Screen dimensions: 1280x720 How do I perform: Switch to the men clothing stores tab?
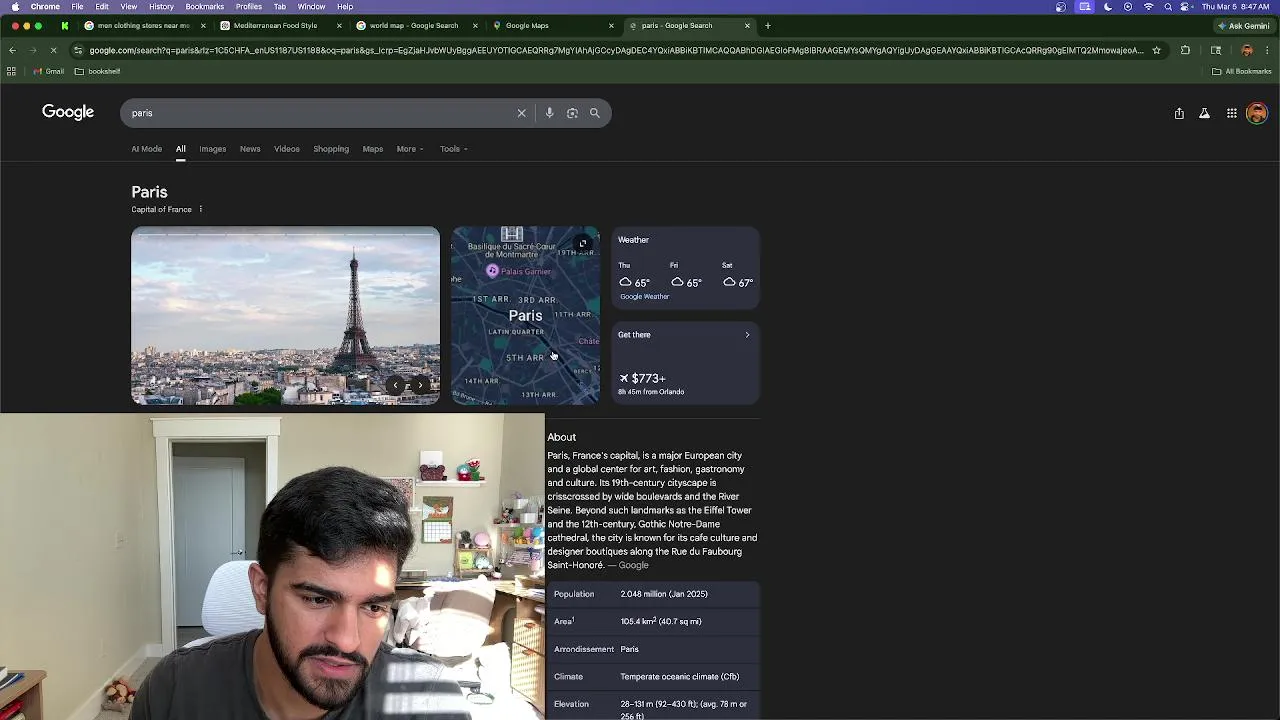143,25
